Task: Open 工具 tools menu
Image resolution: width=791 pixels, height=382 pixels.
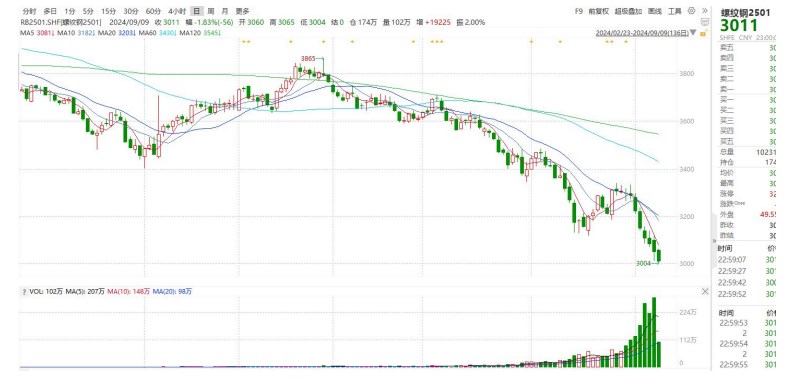Action: click(x=675, y=11)
